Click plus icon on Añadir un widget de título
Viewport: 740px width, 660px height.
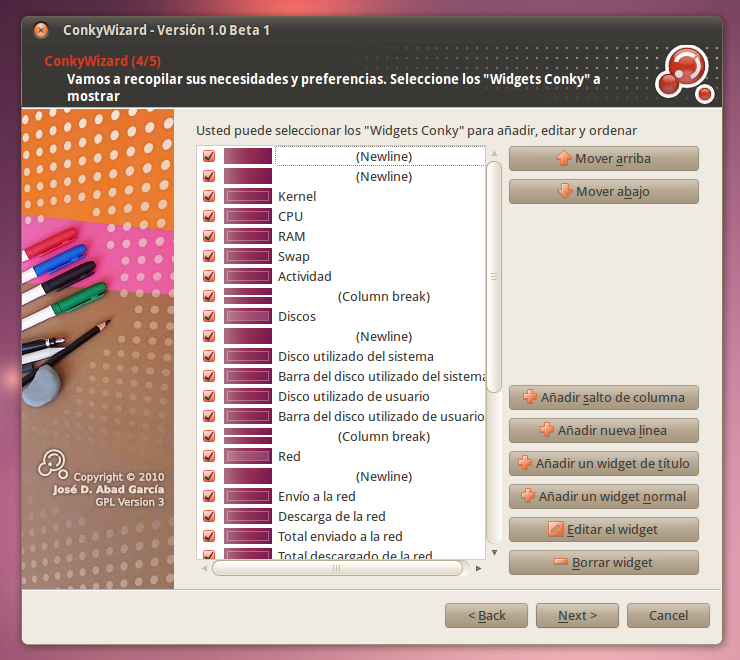pos(525,463)
